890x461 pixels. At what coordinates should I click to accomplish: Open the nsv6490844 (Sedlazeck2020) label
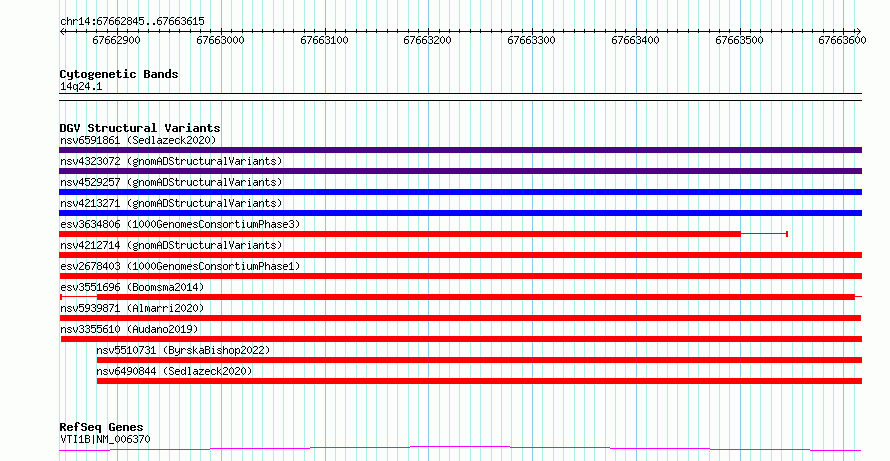coord(174,371)
